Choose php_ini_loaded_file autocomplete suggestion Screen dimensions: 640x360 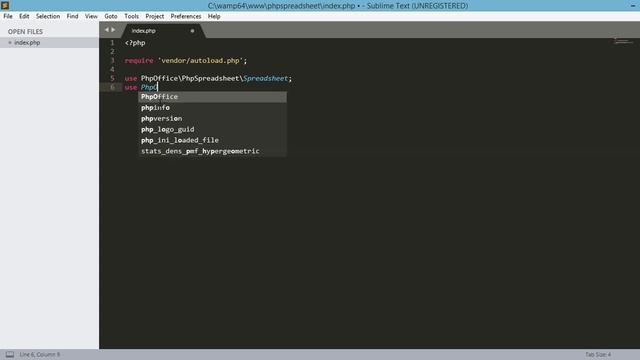coord(212,140)
